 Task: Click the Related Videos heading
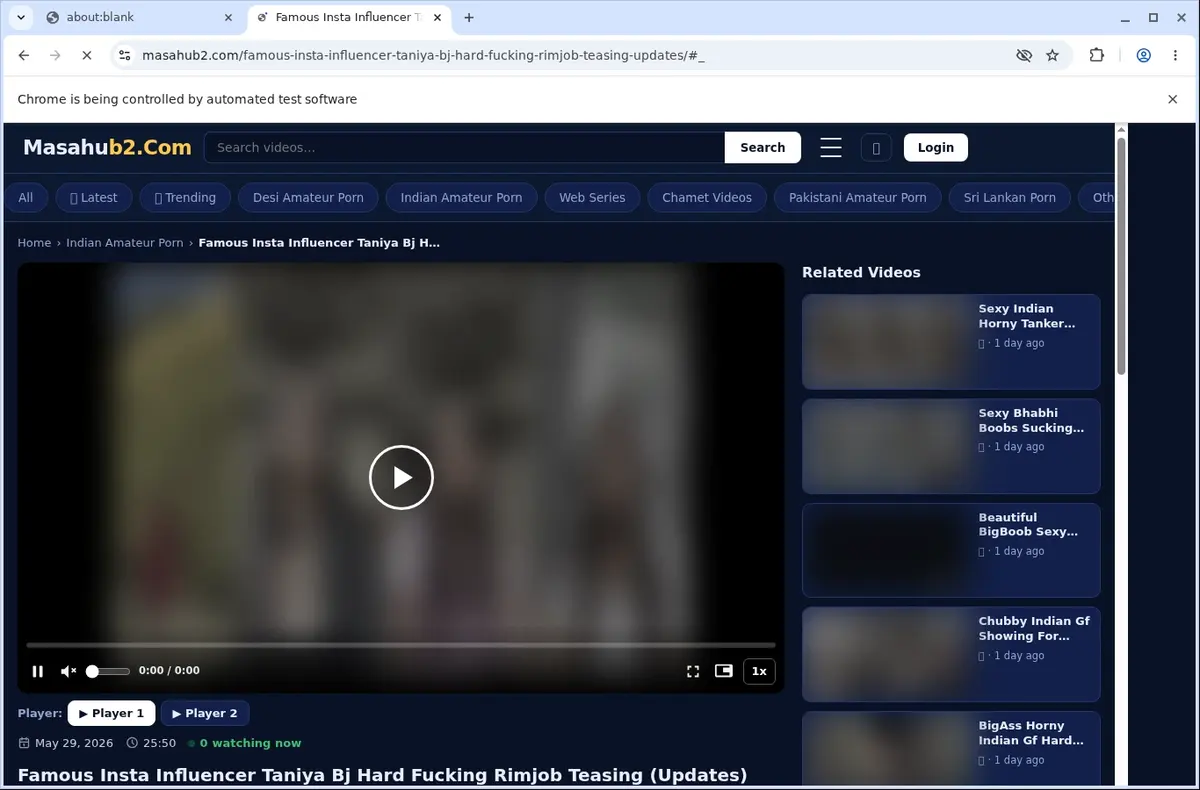tap(861, 272)
